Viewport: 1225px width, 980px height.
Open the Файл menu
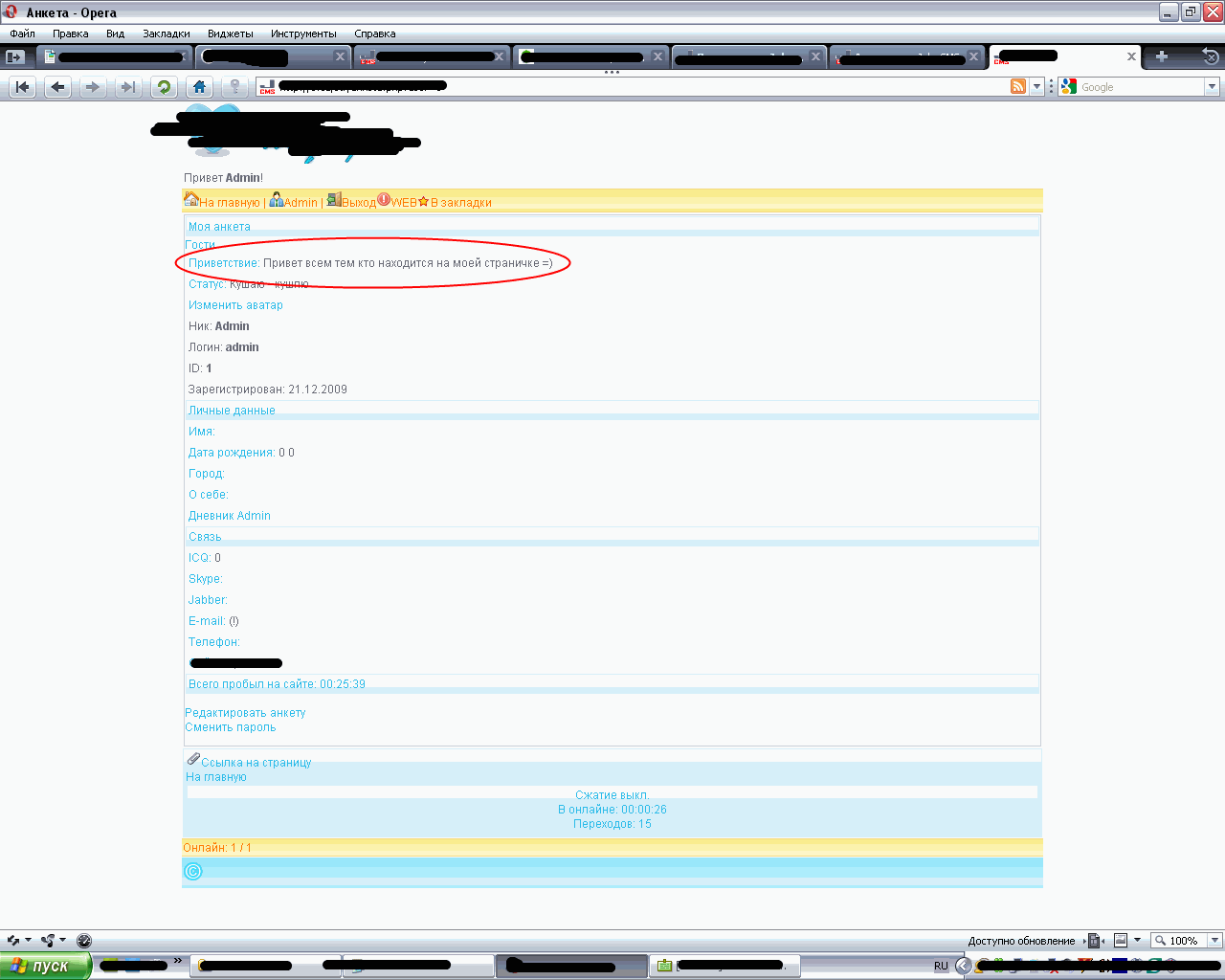point(22,33)
